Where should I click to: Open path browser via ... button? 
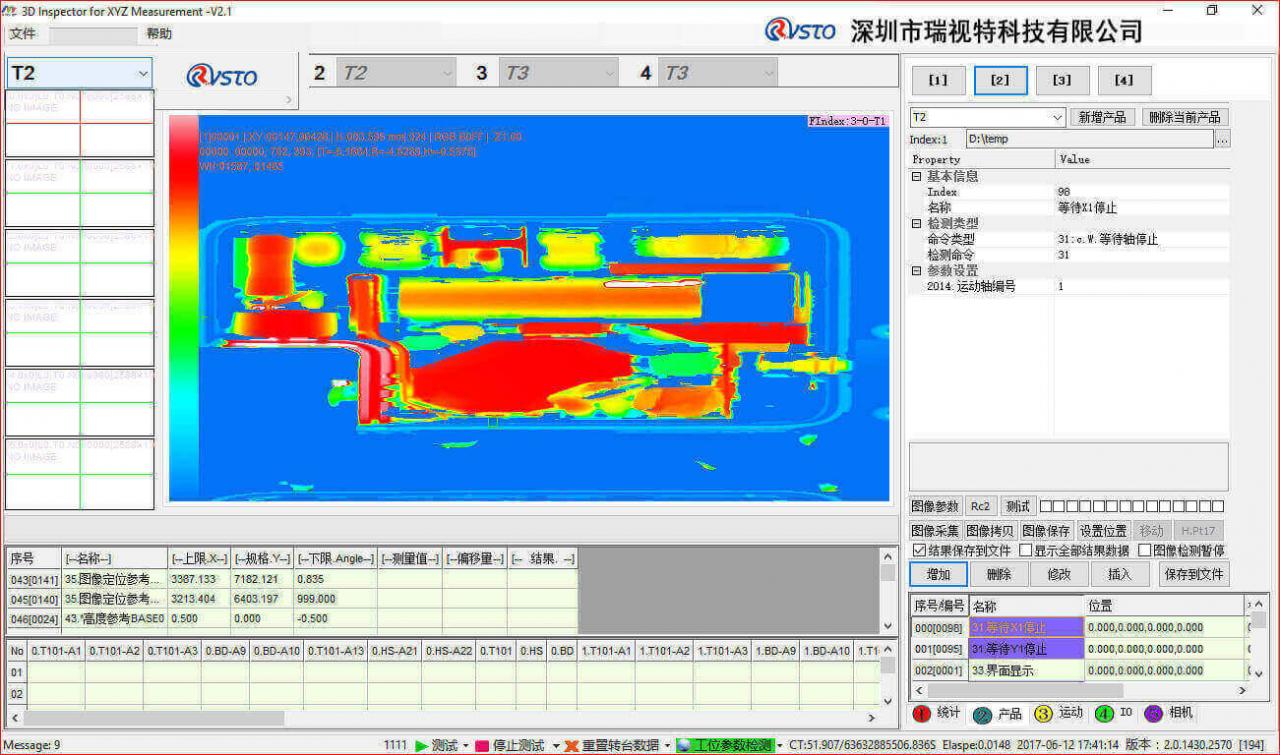pos(1224,139)
